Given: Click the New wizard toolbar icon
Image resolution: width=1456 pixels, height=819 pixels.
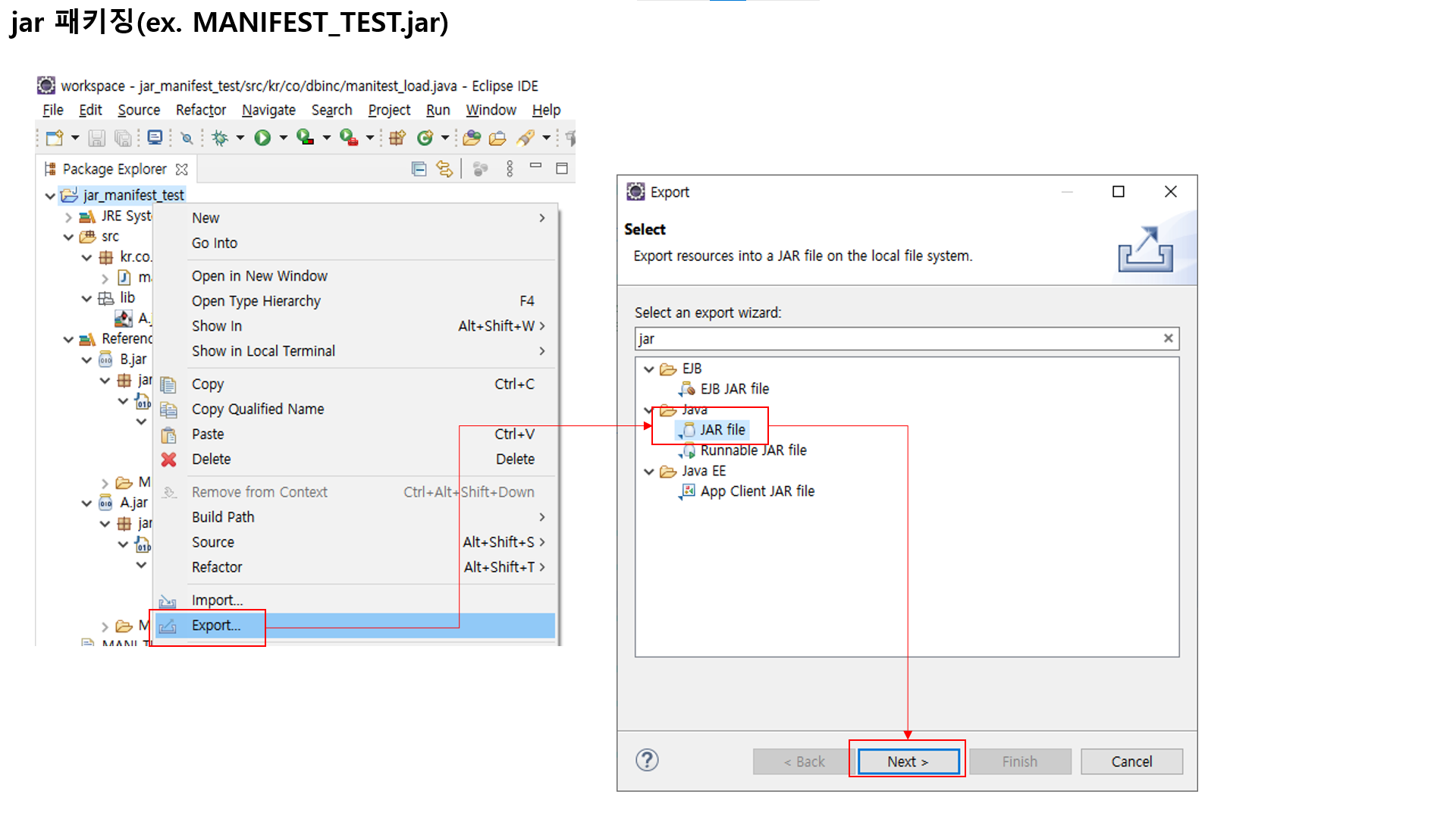Looking at the screenshot, I should [55, 138].
